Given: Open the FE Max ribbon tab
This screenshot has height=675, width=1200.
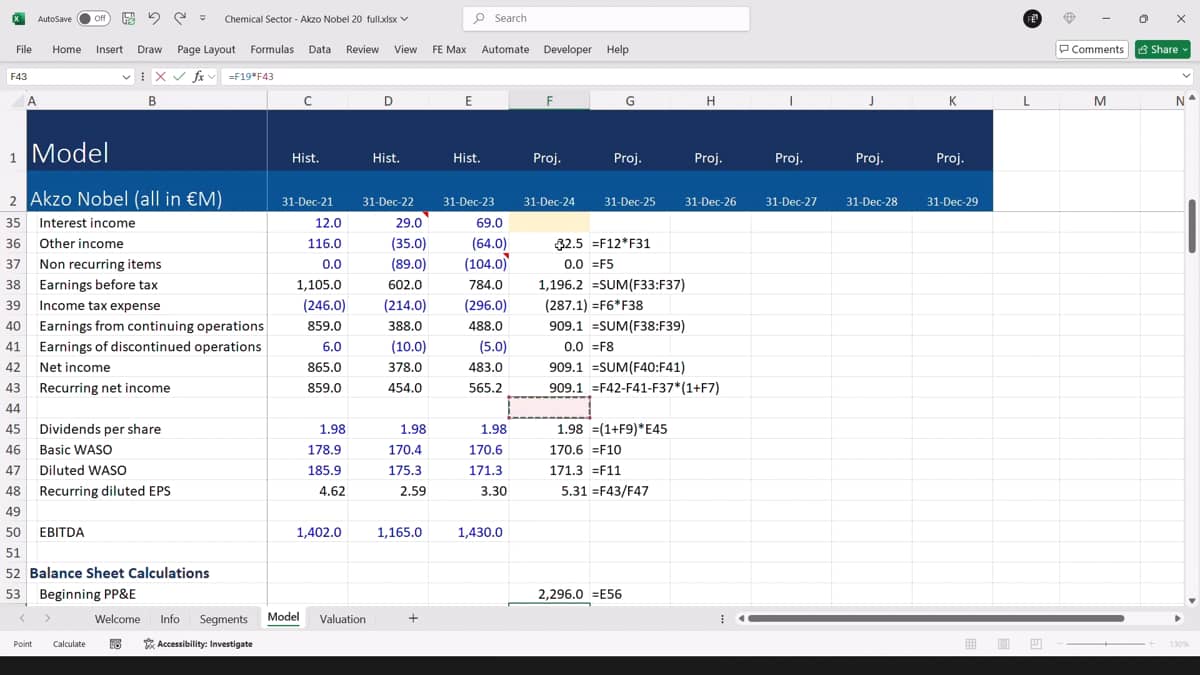Looking at the screenshot, I should pos(450,49).
